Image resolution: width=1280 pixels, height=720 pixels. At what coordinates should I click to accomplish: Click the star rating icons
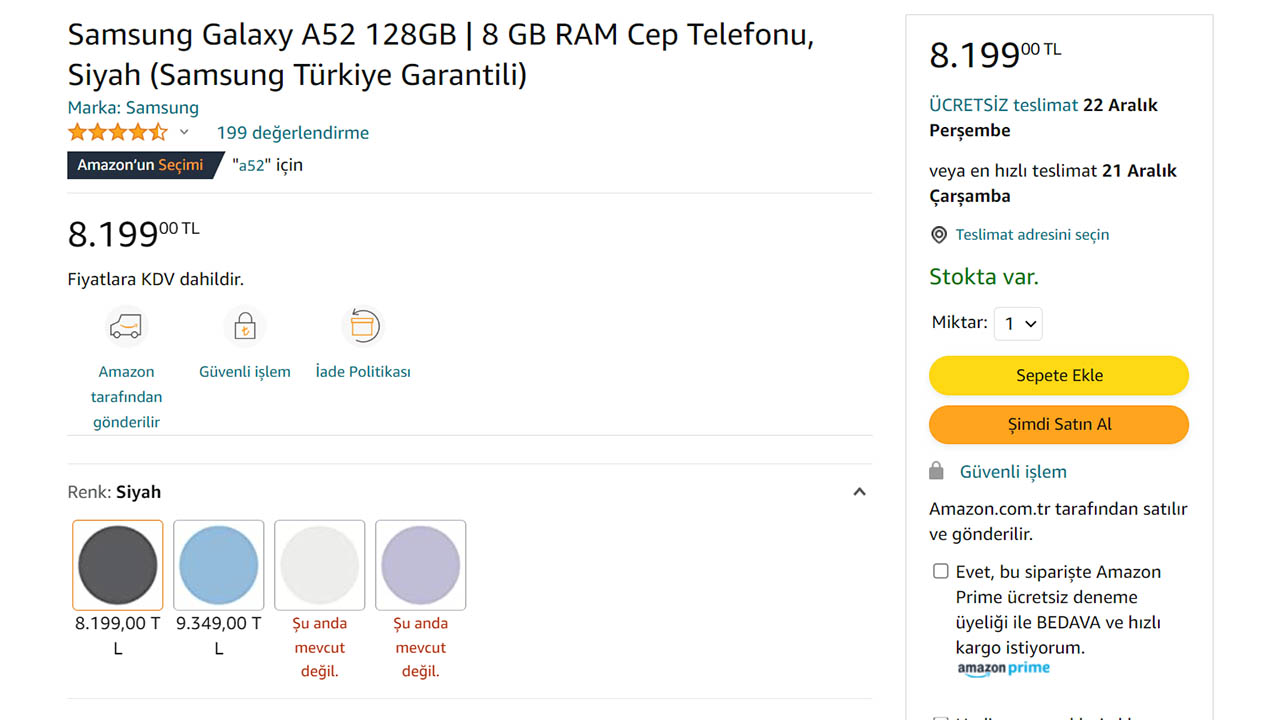[x=118, y=133]
